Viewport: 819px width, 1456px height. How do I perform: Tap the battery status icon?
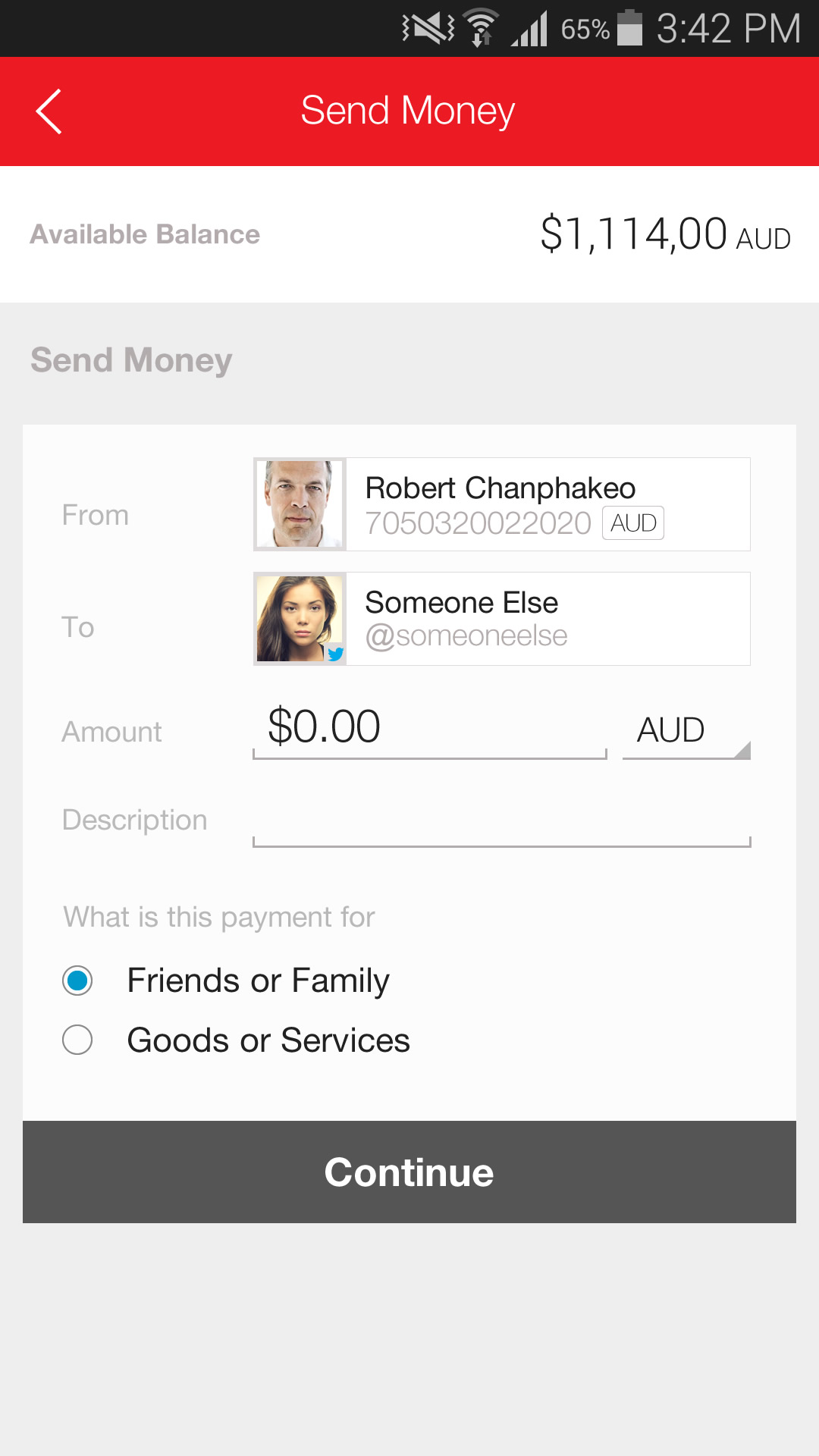pos(629,28)
